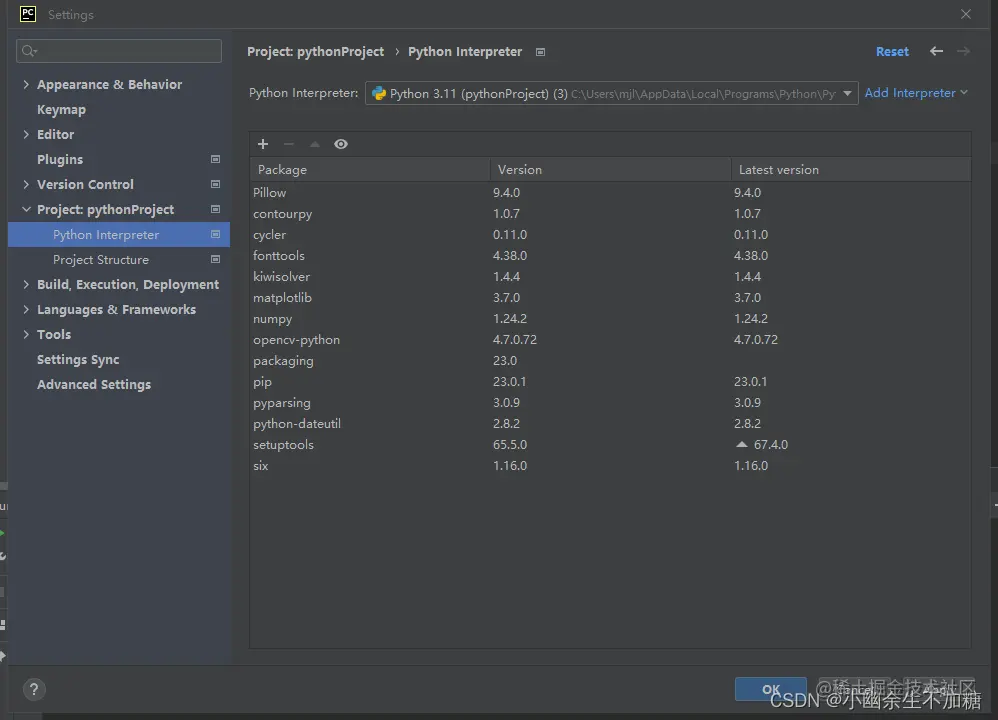
Task: Expand the Tools section
Action: (x=26, y=334)
